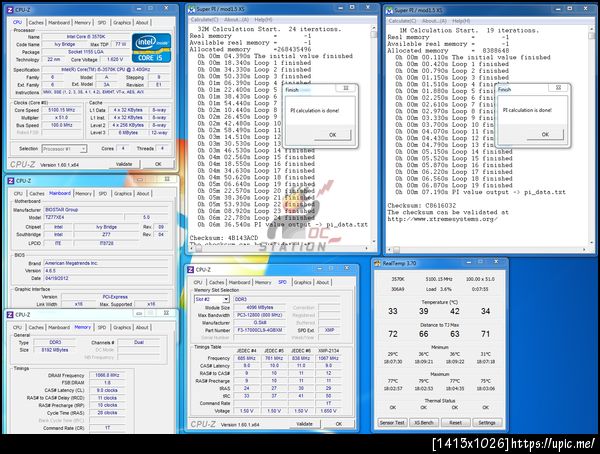Open RealTemp Settings

(487, 423)
